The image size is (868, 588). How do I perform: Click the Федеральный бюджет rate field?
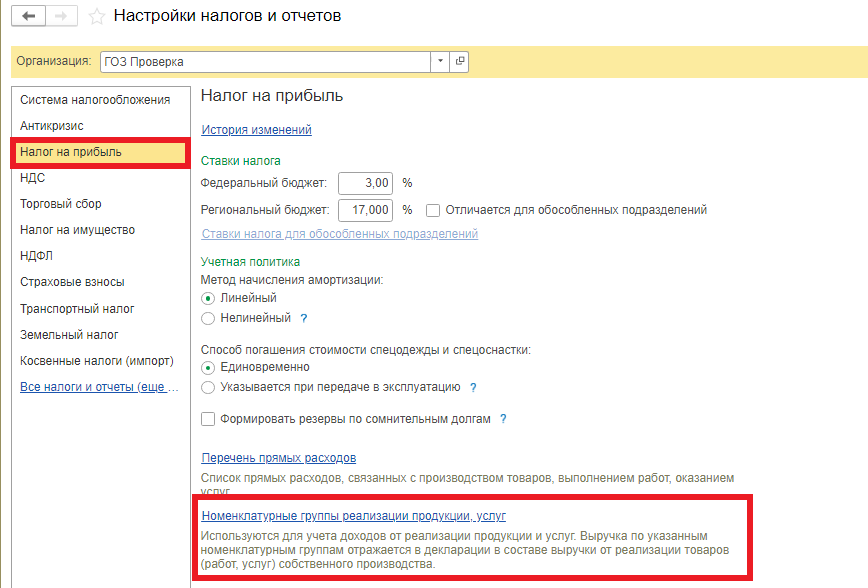366,183
